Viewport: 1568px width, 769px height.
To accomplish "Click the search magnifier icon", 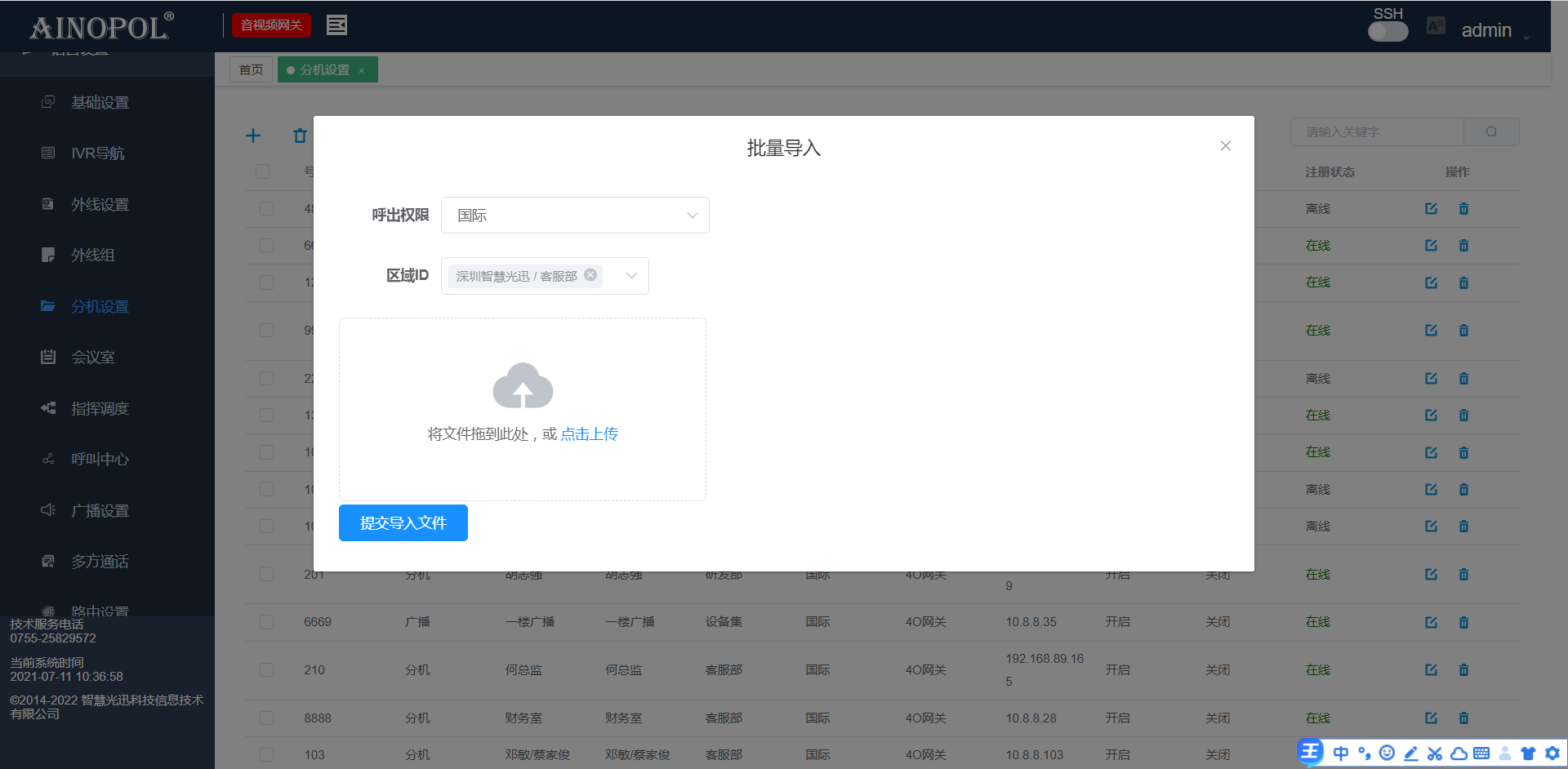I will coord(1491,132).
